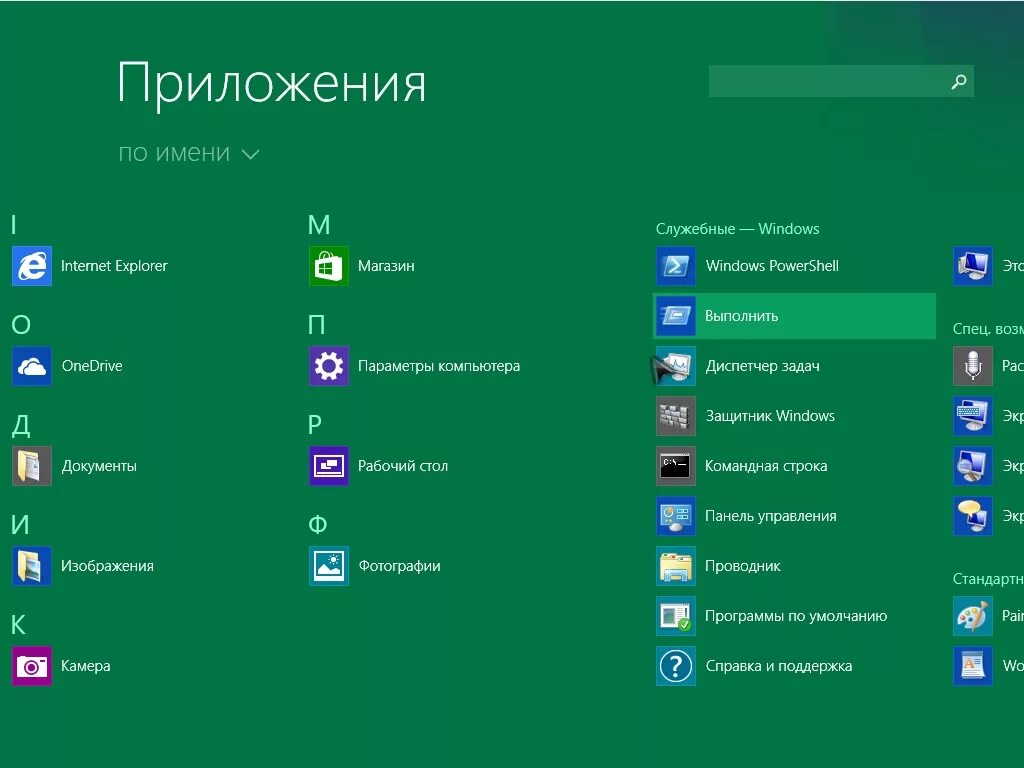Click the letter П group header
The image size is (1024, 768).
tap(316, 325)
